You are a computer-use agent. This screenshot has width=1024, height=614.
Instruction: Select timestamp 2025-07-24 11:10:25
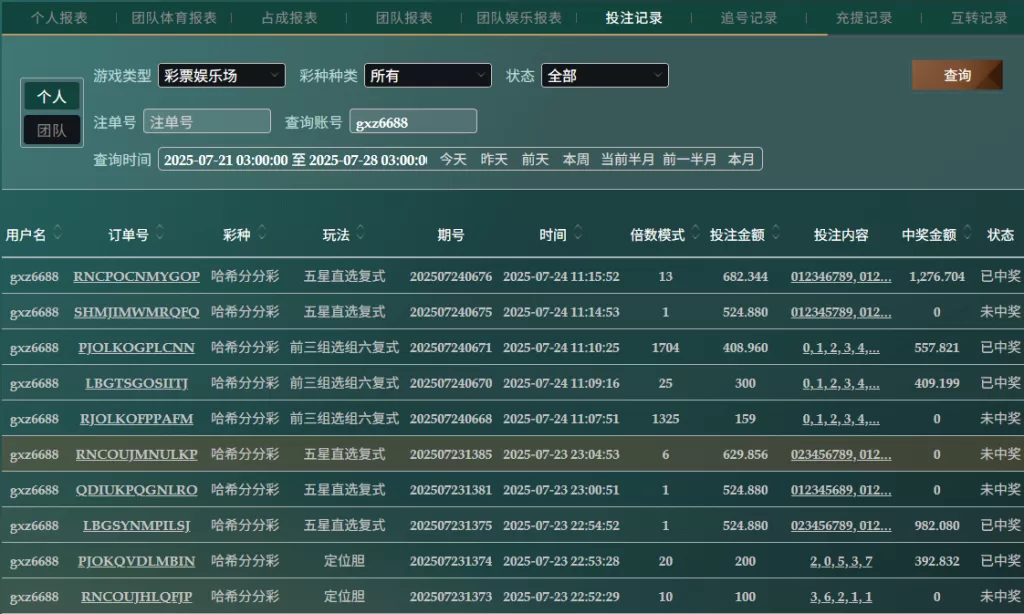(561, 348)
